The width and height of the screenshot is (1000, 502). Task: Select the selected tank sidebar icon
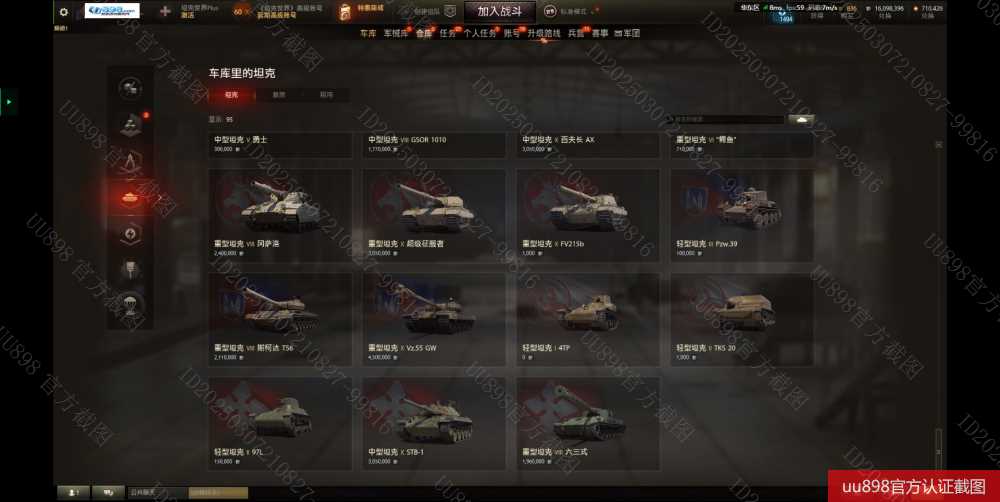(130, 197)
